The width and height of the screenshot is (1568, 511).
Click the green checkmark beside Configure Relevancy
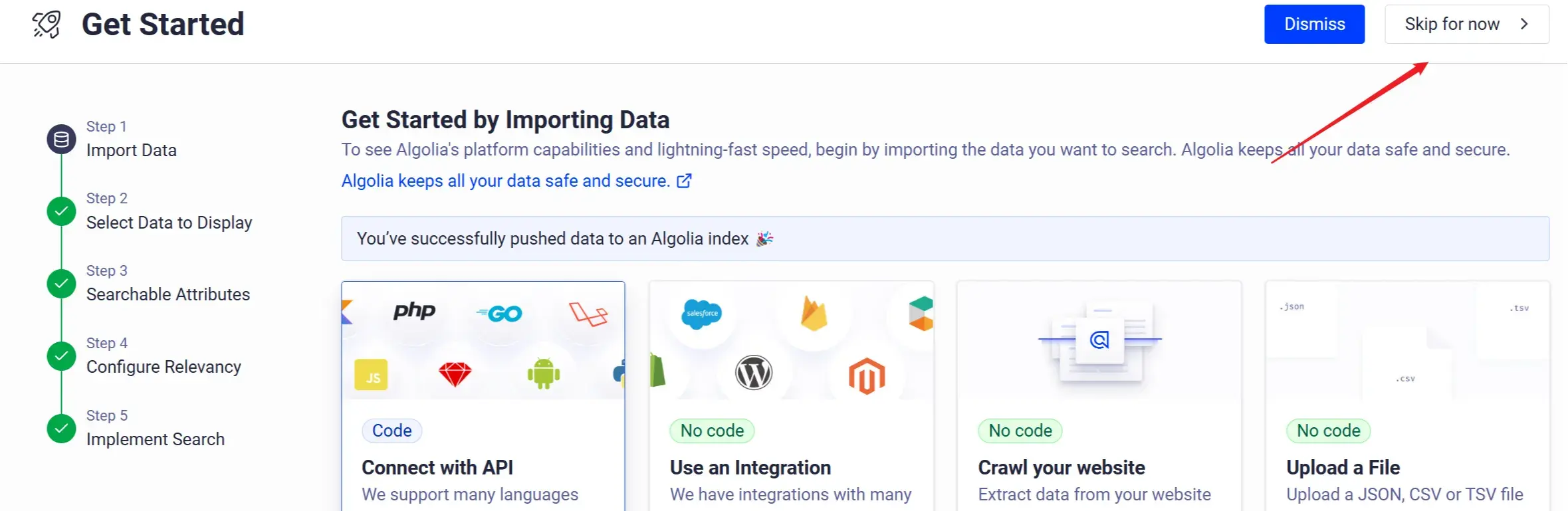click(x=60, y=356)
